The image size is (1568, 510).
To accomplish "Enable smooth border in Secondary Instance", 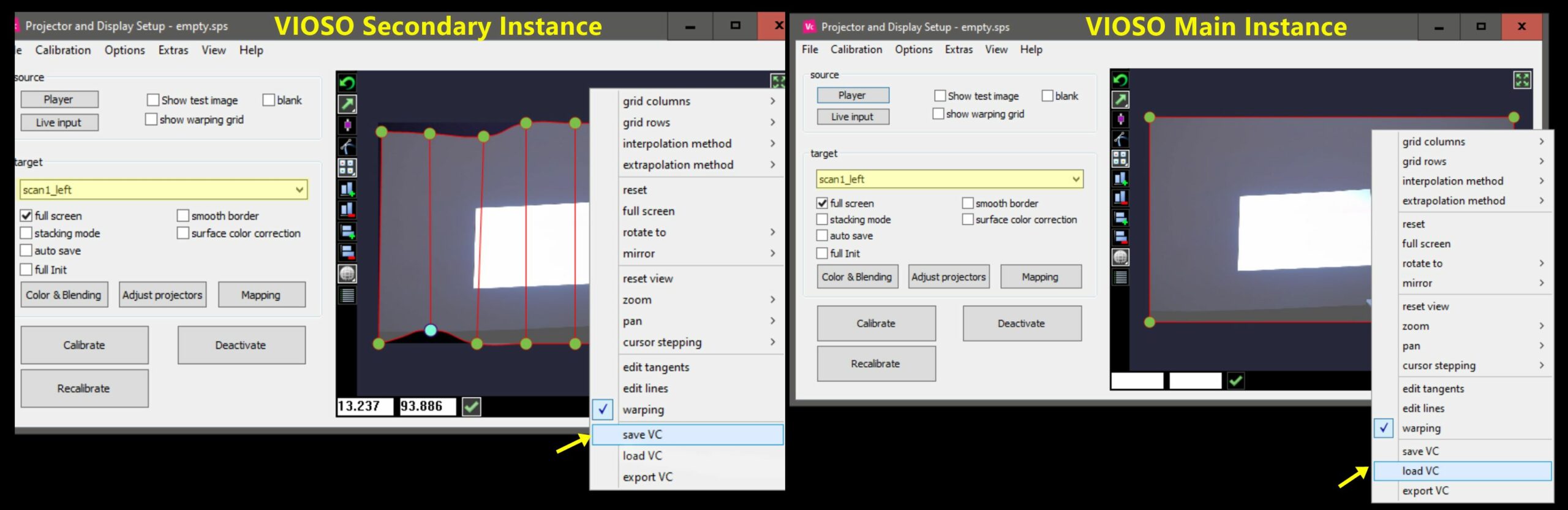I will [183, 216].
